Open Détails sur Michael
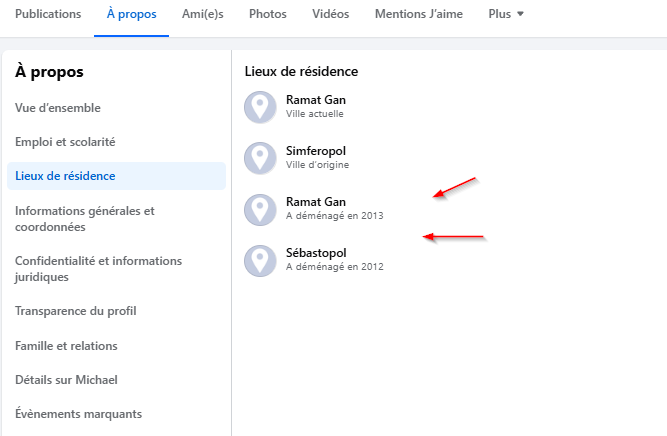667x436 pixels. click(66, 379)
